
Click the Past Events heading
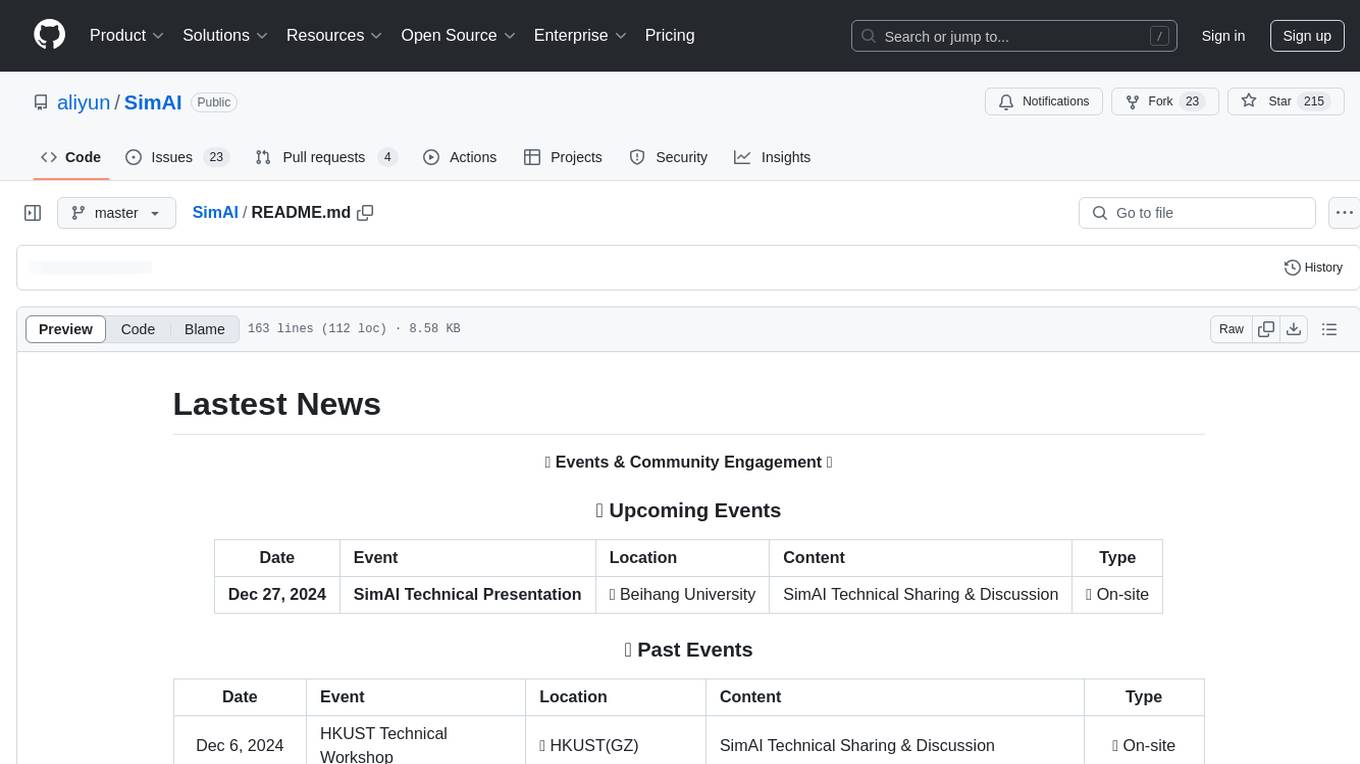(x=688, y=649)
